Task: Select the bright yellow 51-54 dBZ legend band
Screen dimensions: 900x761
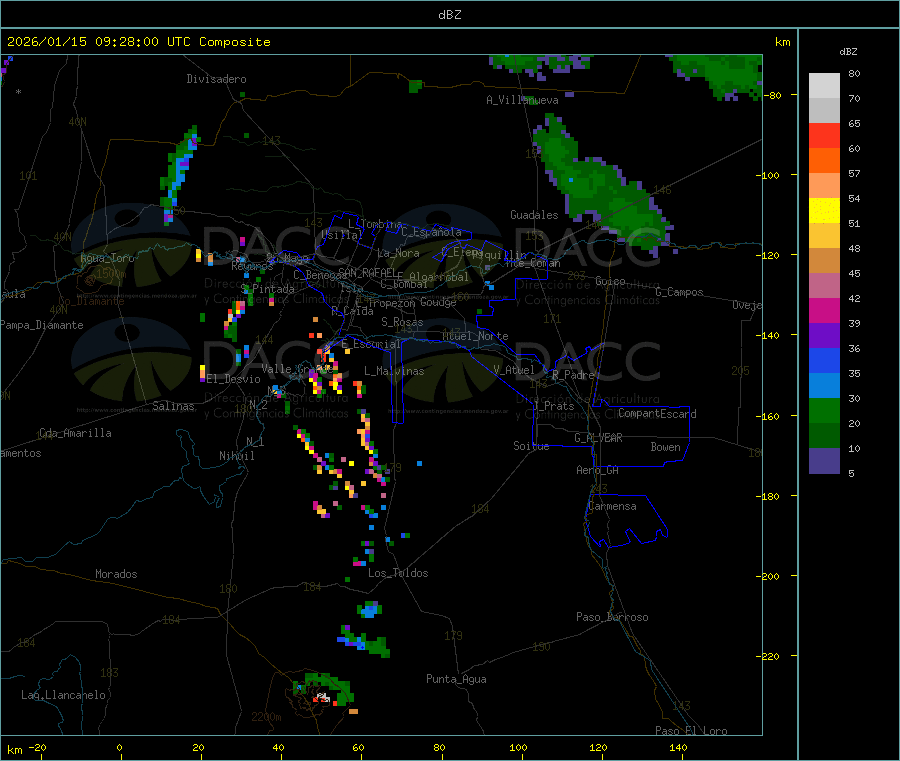Action: coord(824,211)
